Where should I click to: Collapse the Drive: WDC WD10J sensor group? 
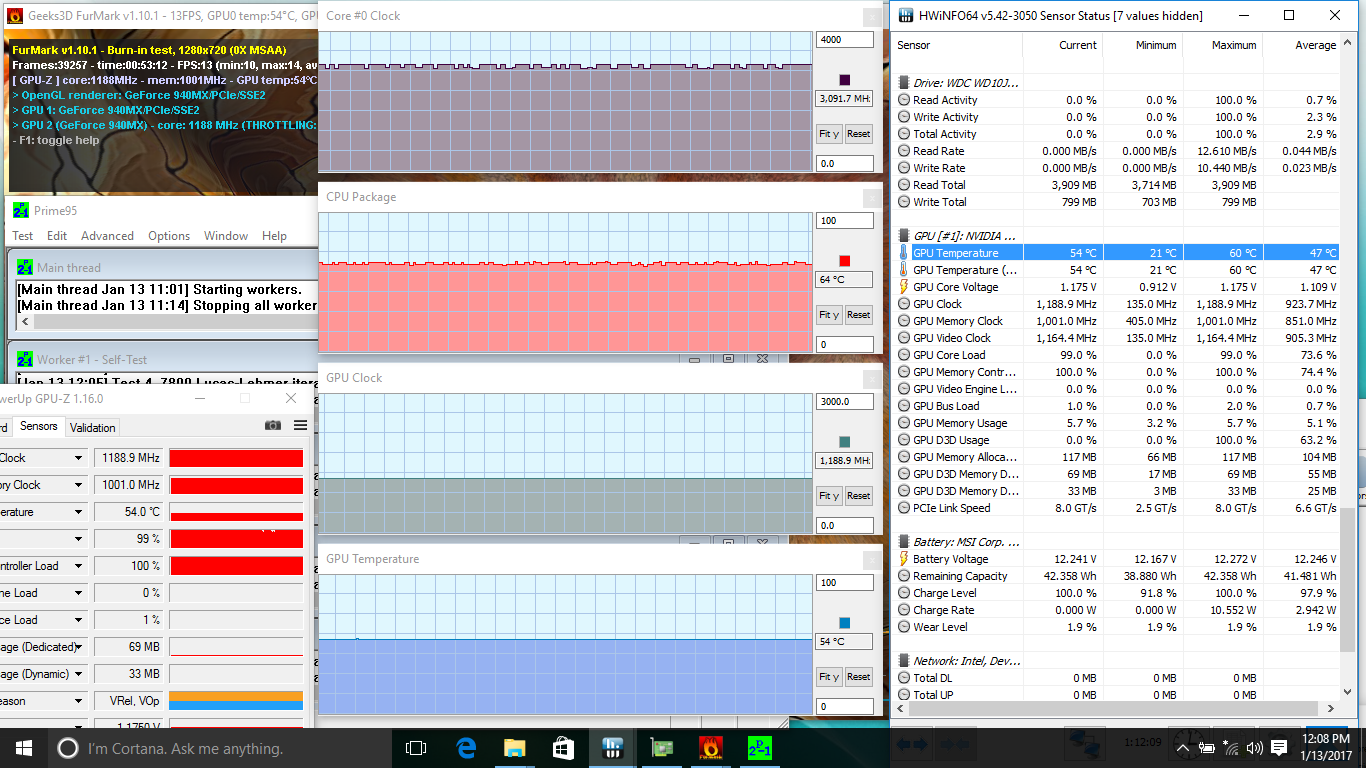tap(904, 83)
